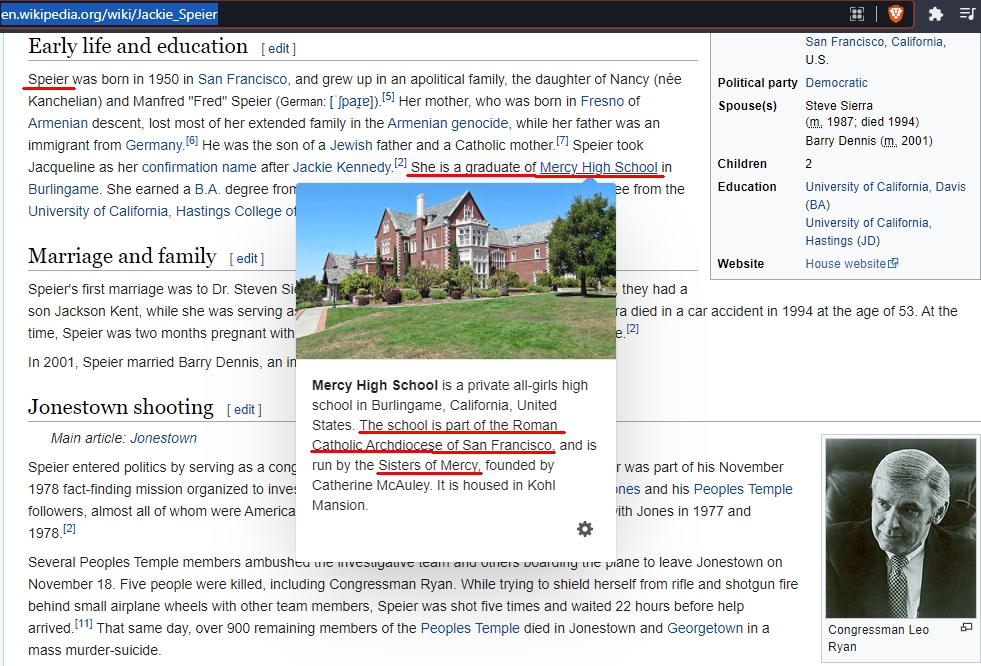Open the Jackie Kennedy link
981x666 pixels.
pyautogui.click(x=342, y=167)
